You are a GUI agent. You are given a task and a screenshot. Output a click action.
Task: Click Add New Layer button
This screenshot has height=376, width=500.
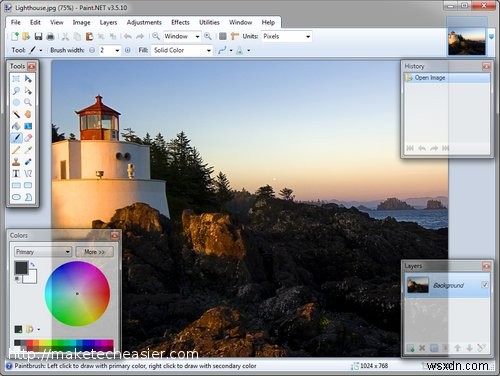(410, 348)
